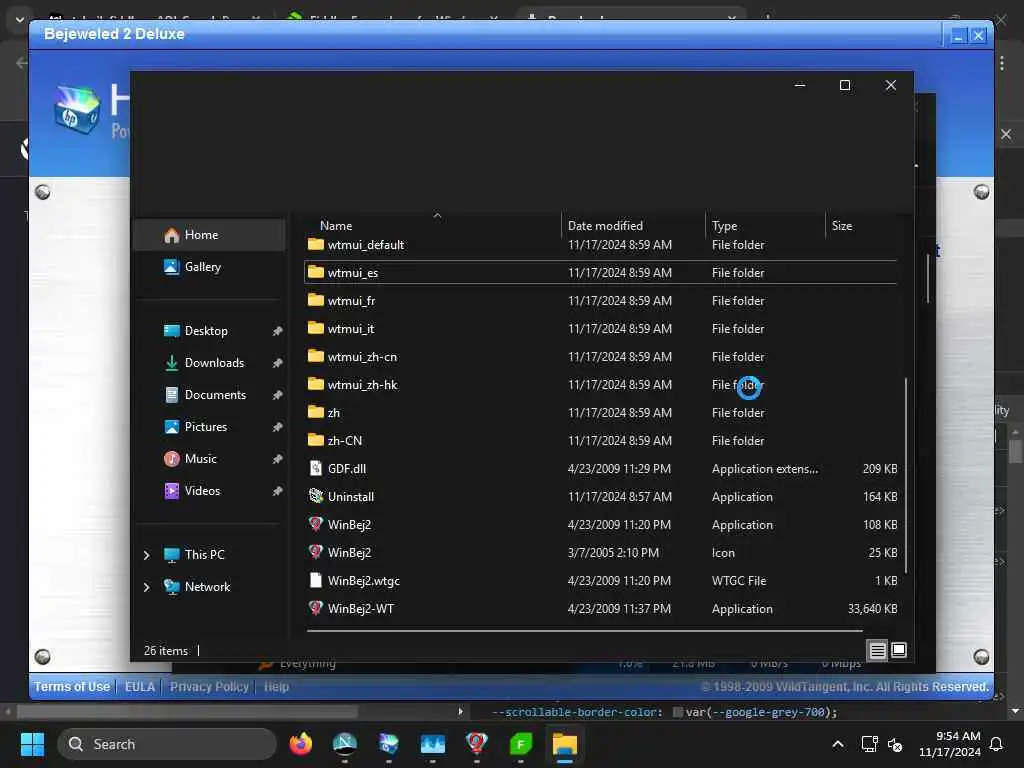
Task: Open Privacy Policy link in Bejeweled window
Action: [x=209, y=686]
